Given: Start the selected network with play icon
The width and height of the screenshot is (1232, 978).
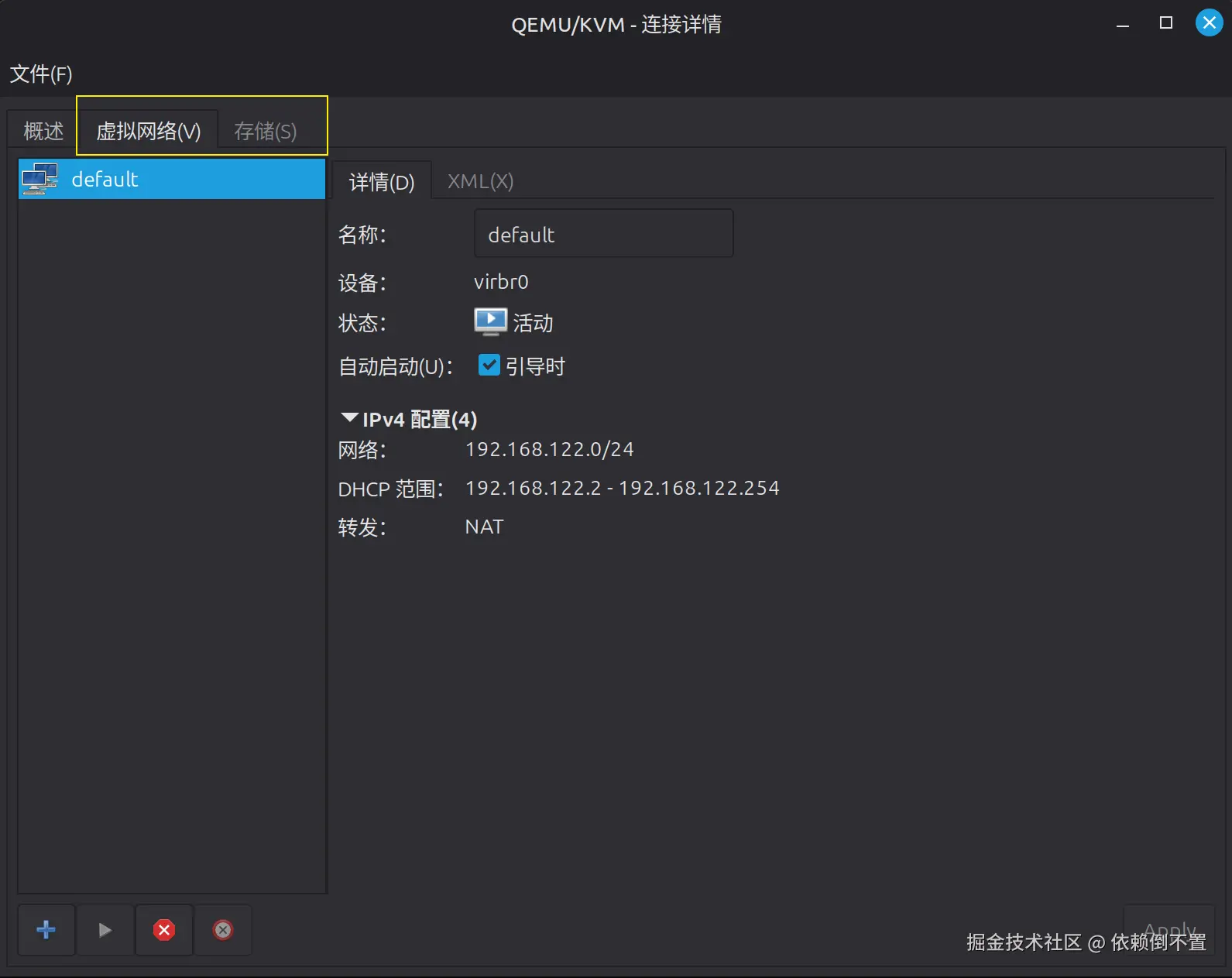Looking at the screenshot, I should point(105,929).
